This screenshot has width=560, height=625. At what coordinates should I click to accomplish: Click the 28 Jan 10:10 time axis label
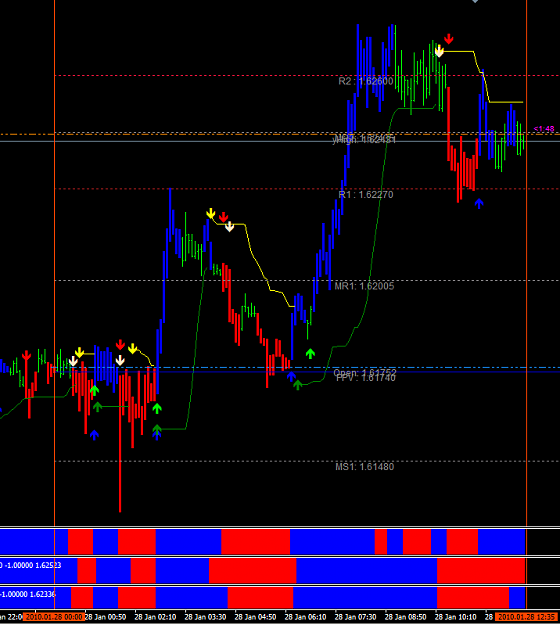[x=455, y=617]
